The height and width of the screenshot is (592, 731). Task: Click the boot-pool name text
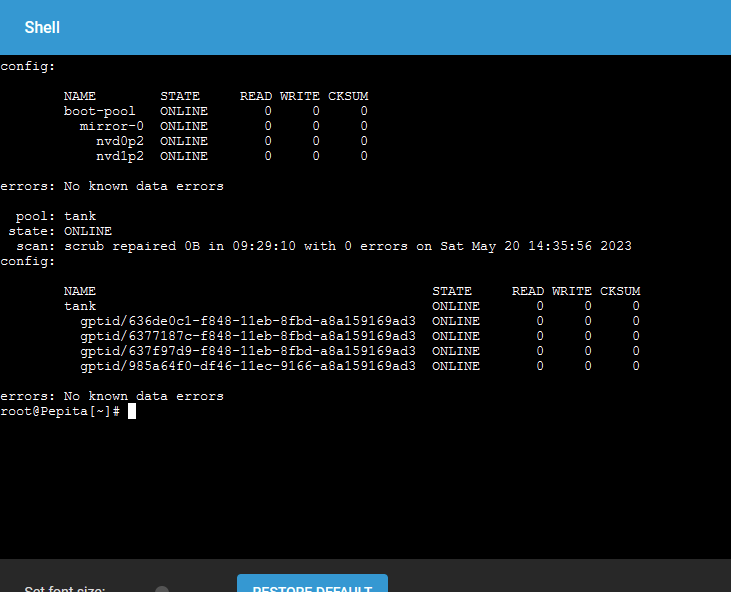point(99,111)
